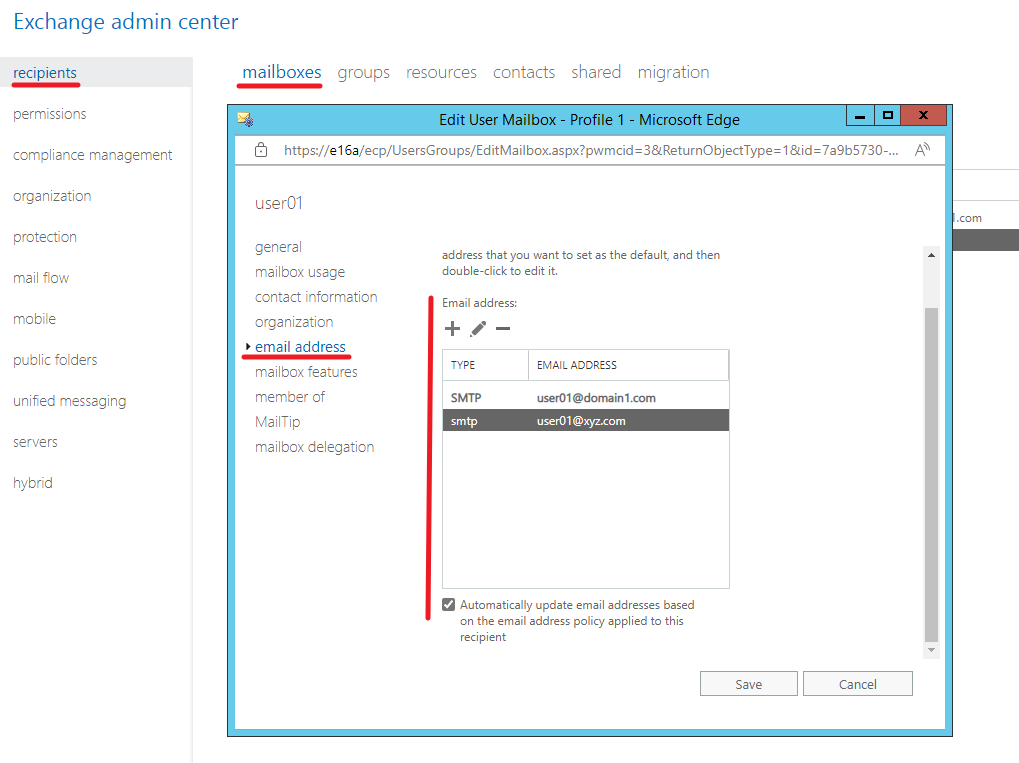Remove selected email address with minus icon
Screen dimensions: 1019x763
pyautogui.click(x=503, y=329)
